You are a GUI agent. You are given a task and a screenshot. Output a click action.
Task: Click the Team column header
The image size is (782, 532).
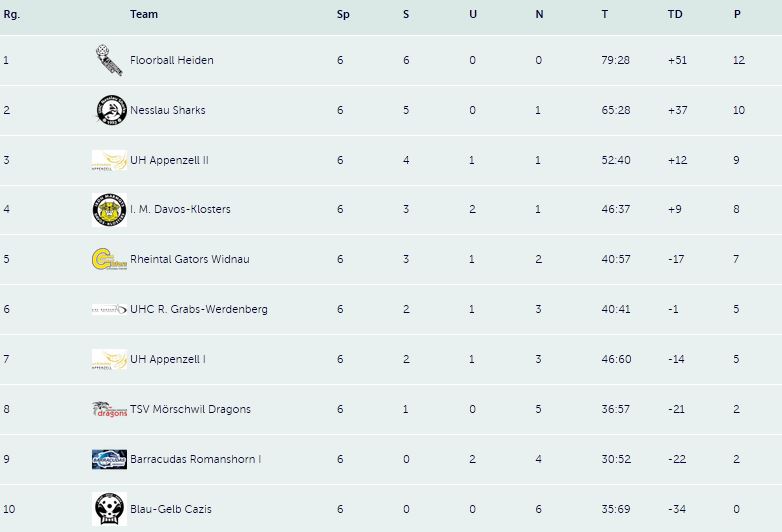144,14
